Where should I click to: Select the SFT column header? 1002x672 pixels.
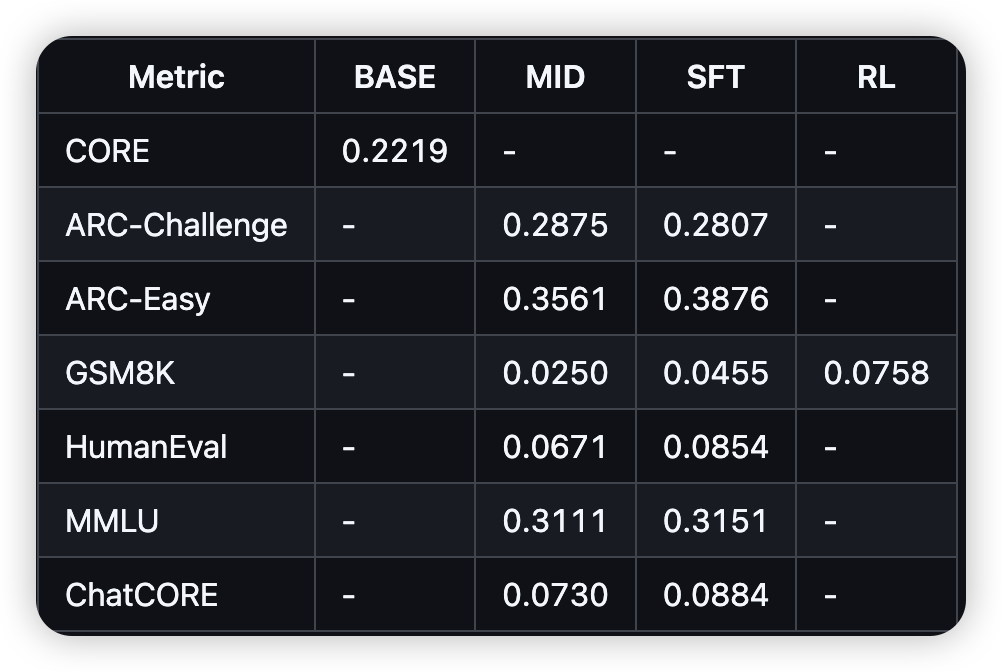click(715, 77)
